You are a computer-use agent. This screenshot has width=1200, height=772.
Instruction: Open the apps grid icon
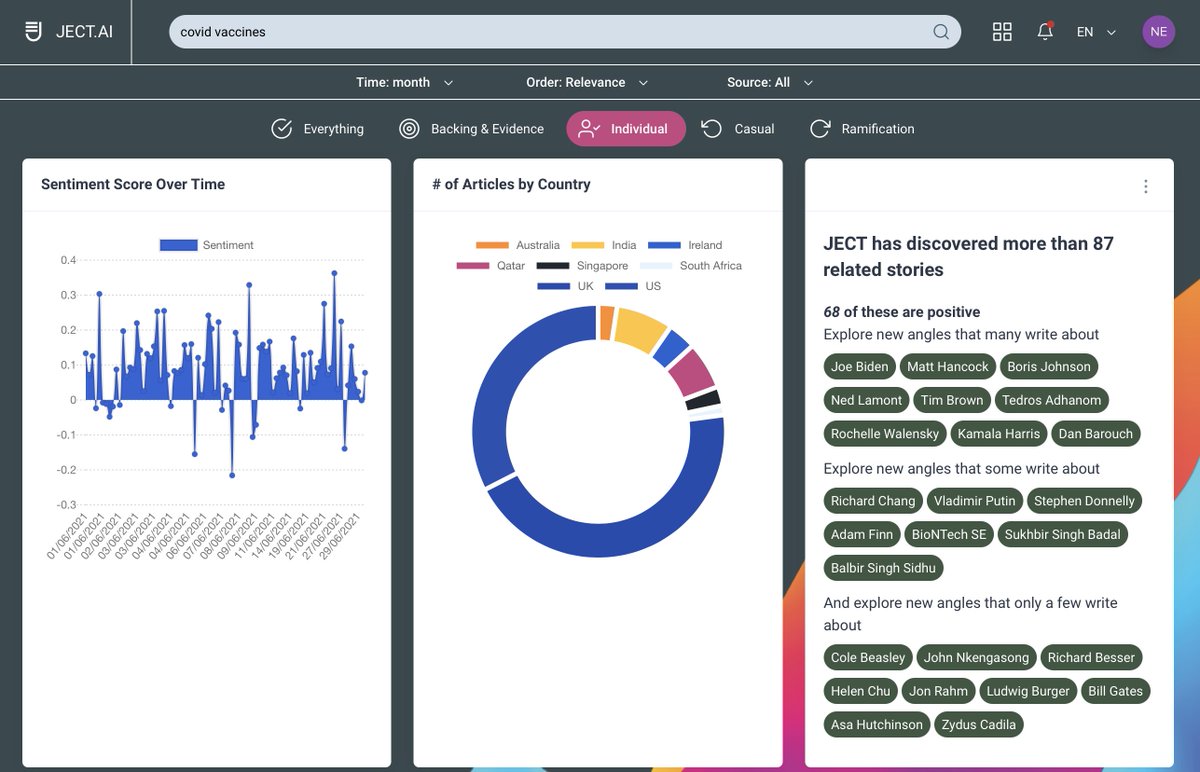click(1002, 32)
